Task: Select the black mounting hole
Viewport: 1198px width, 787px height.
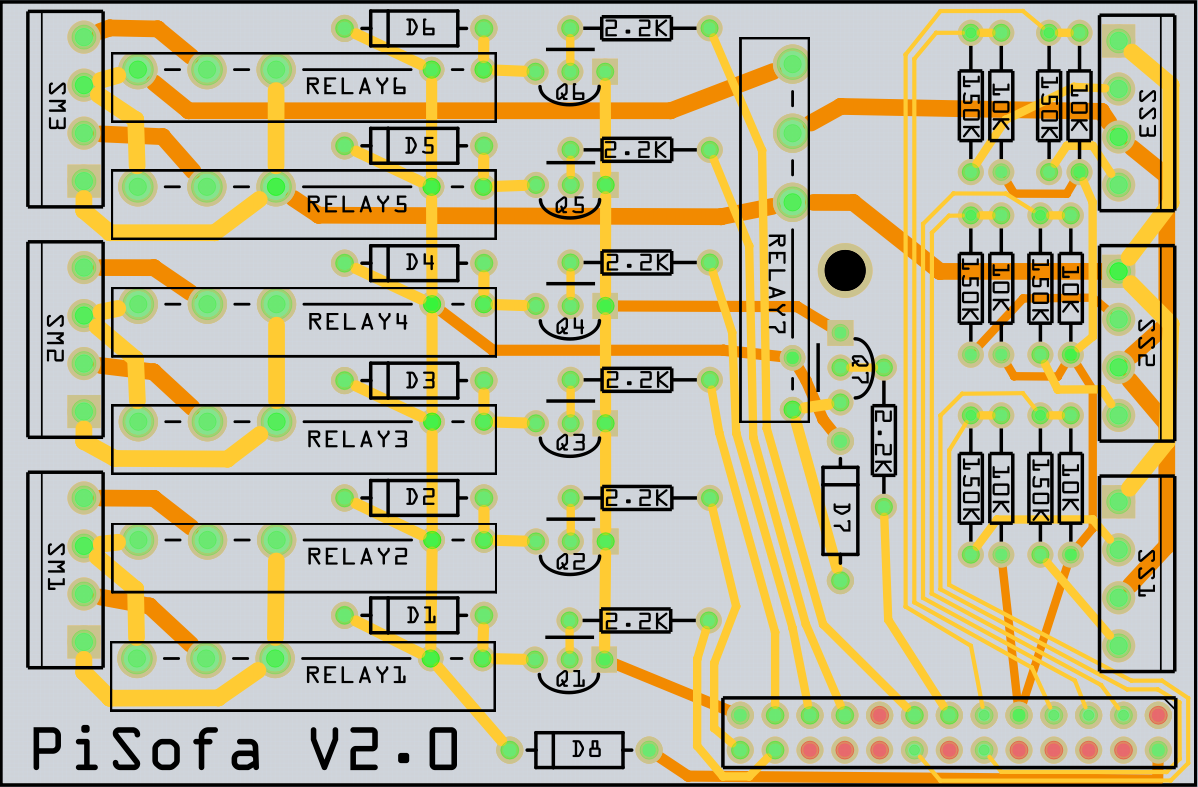Action: [844, 268]
